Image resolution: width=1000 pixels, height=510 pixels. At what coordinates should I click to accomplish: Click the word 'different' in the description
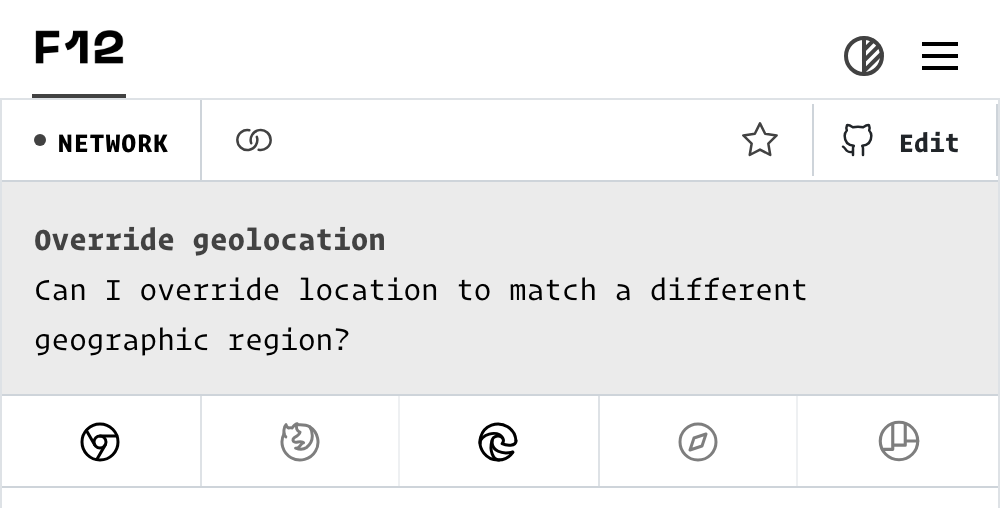tap(728, 290)
